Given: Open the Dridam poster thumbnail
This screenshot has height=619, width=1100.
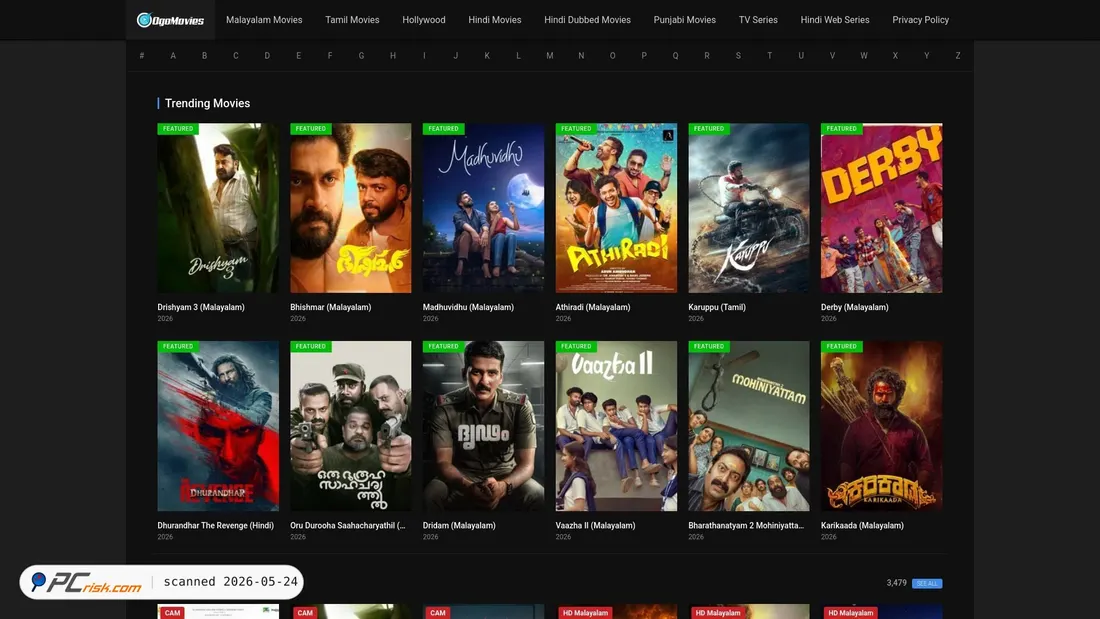Looking at the screenshot, I should coord(483,426).
